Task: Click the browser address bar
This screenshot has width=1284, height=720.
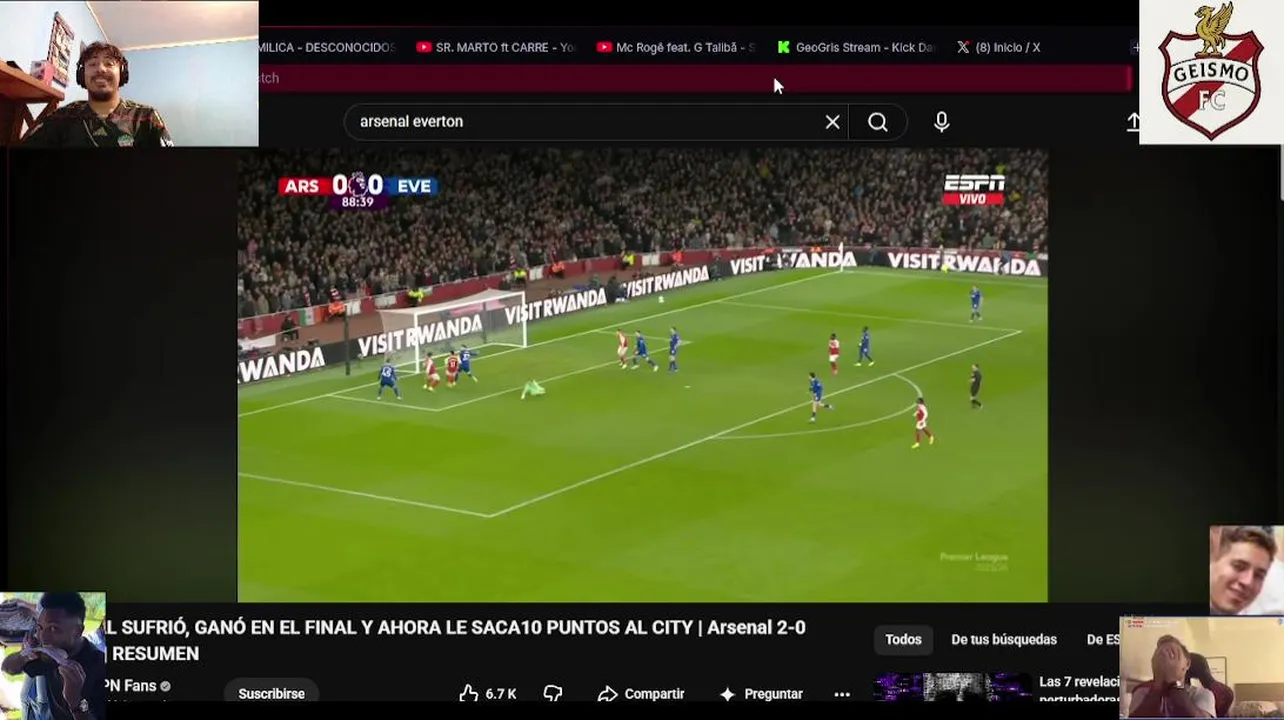Action: click(x=694, y=78)
